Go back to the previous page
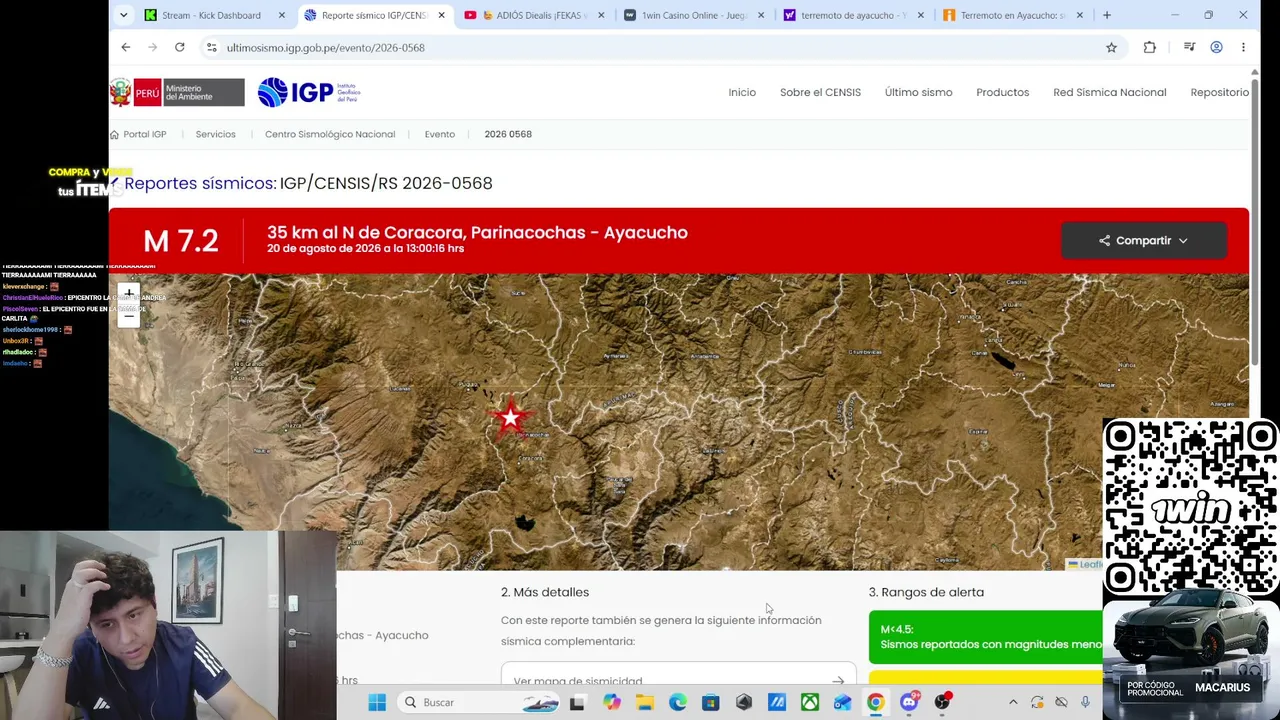Screen dimensions: 1280x720 (x=125, y=47)
